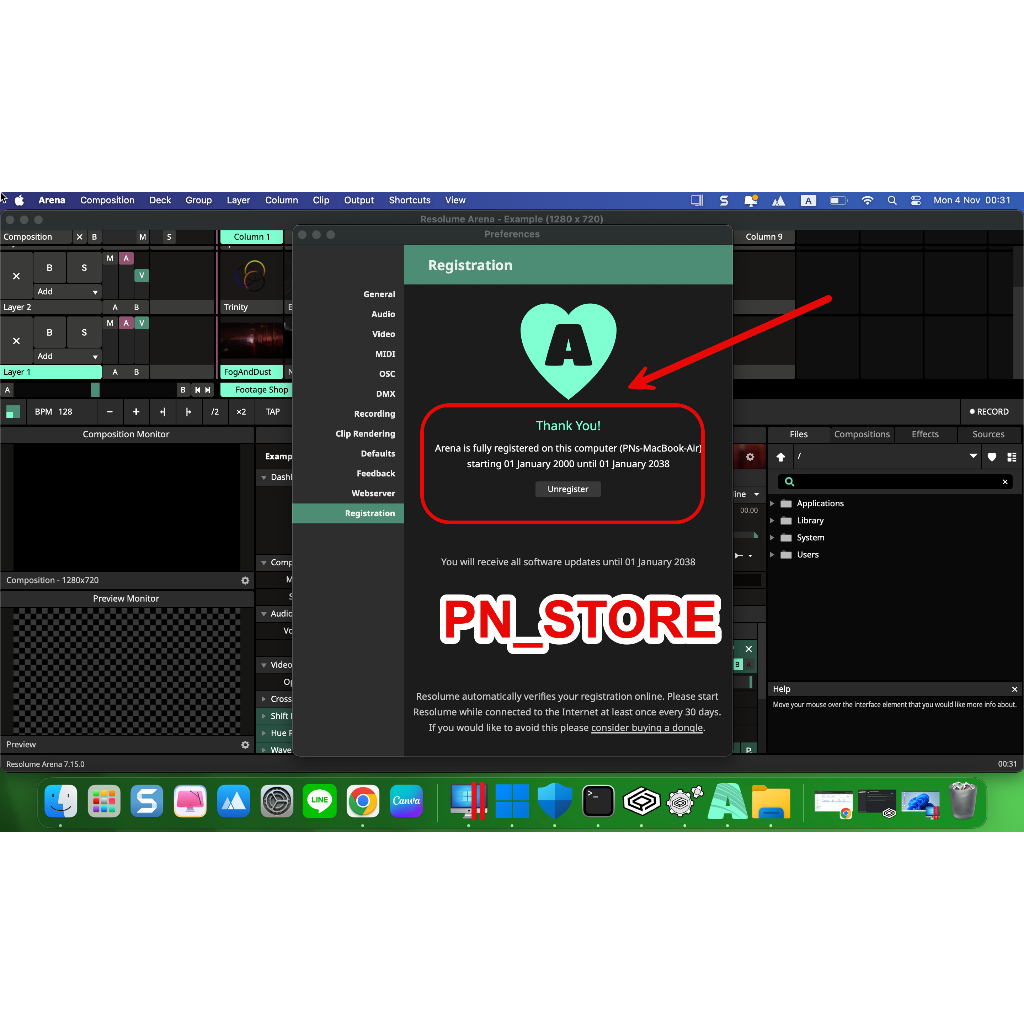Expand Applications folder
The height and width of the screenshot is (1024, 1024).
(772, 504)
